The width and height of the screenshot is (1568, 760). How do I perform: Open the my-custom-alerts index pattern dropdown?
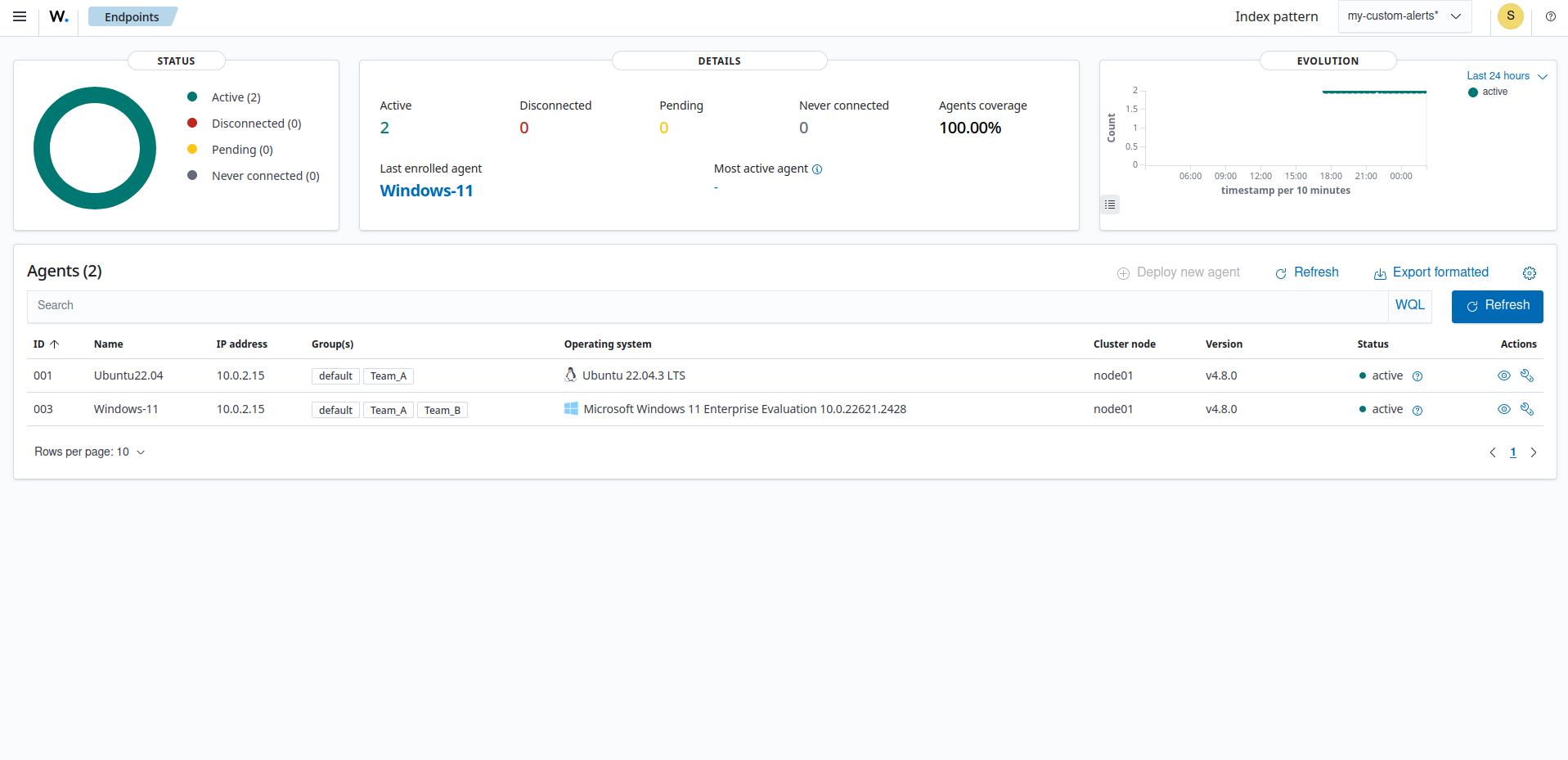click(x=1404, y=16)
